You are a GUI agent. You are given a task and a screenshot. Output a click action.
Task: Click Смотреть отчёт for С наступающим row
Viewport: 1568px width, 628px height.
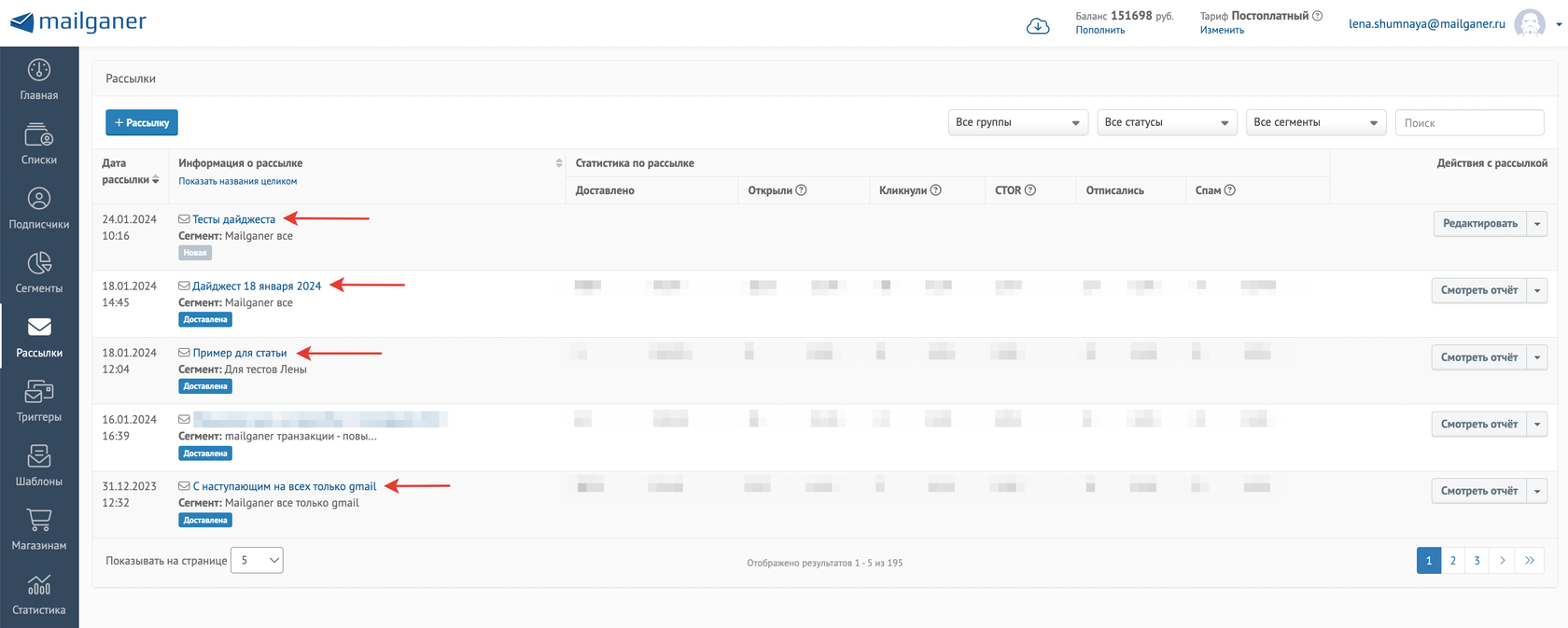pos(1479,491)
